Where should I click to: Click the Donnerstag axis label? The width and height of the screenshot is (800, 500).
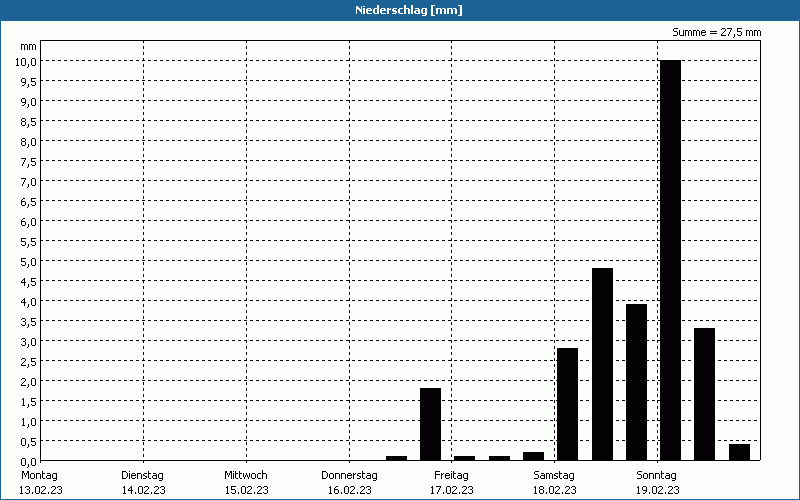pos(349,475)
